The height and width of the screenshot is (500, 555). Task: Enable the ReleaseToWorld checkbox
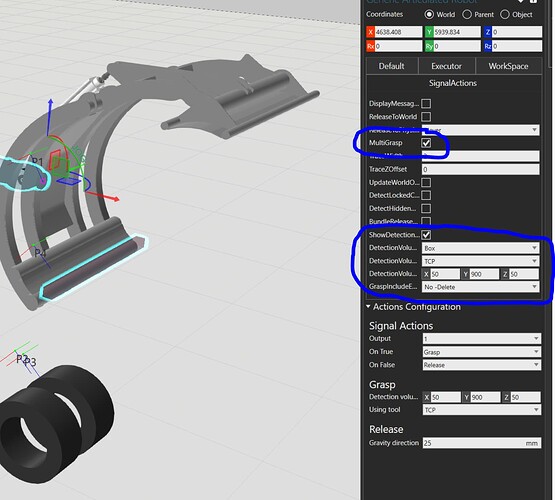pyautogui.click(x=426, y=117)
